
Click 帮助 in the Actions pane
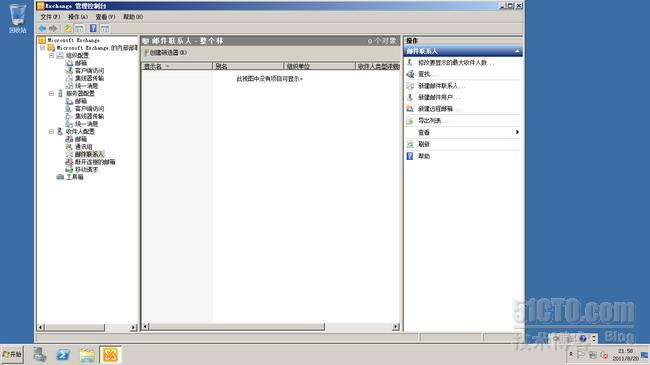424,156
